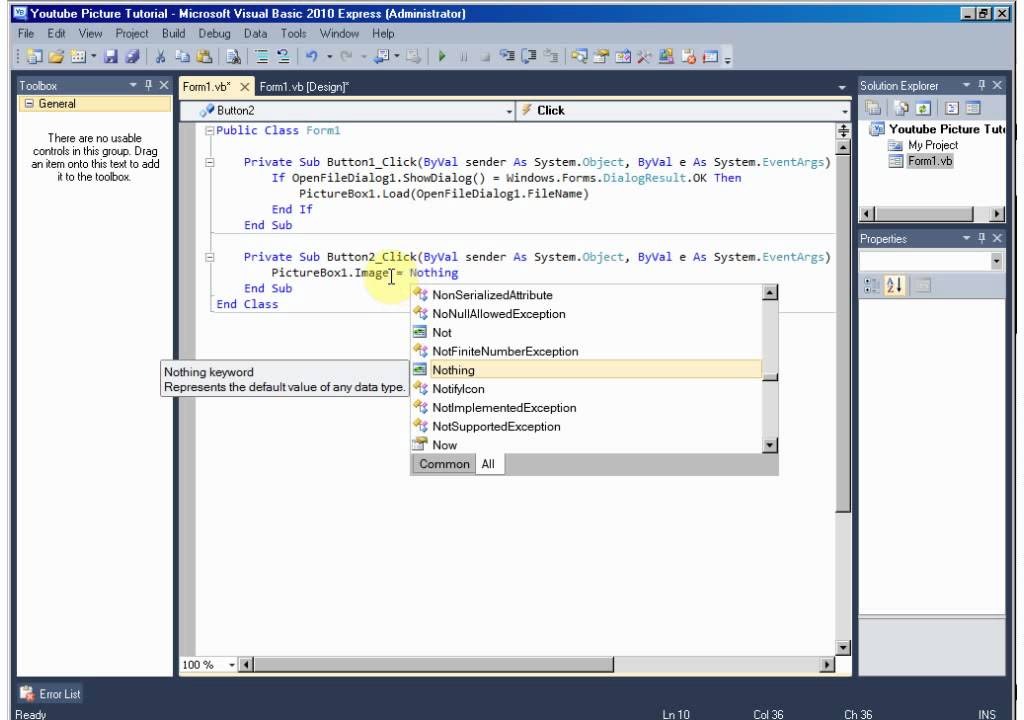Open the Button2 class name dropdown
This screenshot has height=720, width=1024.
coord(509,112)
